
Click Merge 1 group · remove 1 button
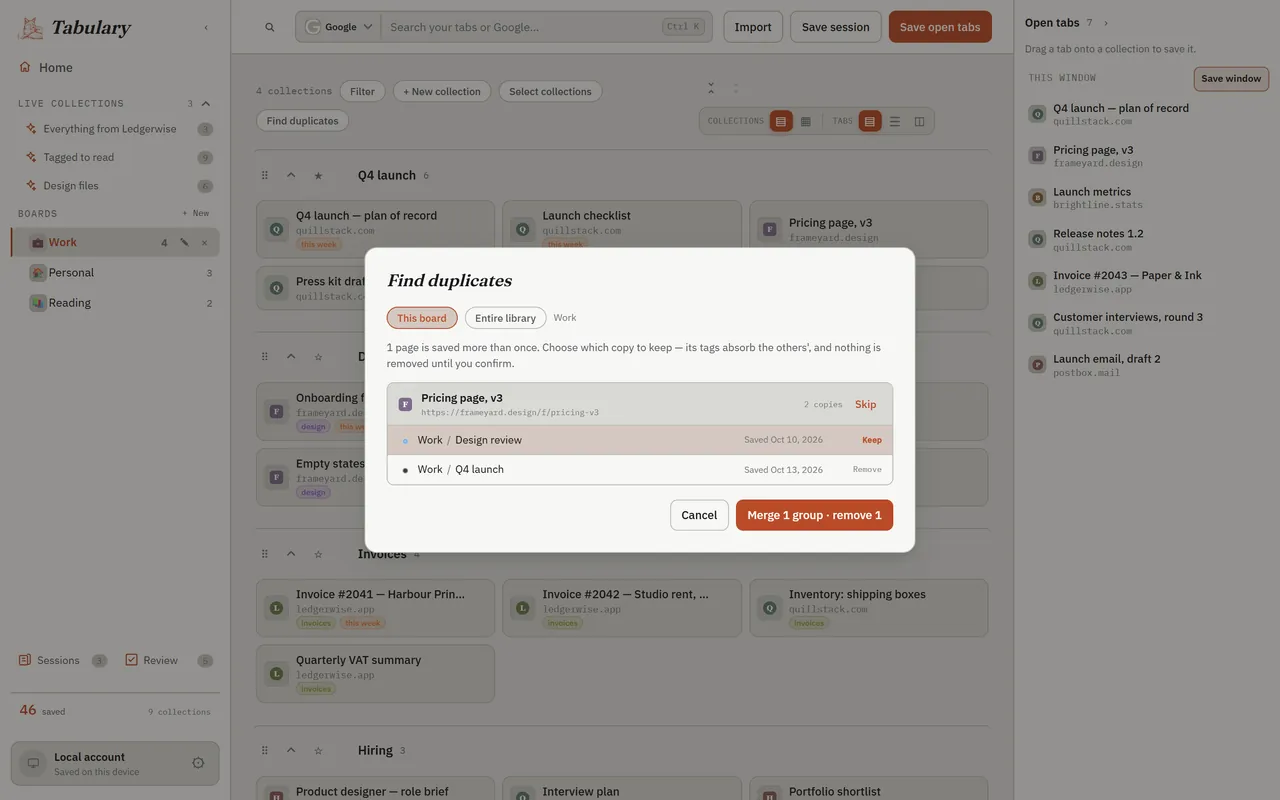click(x=814, y=515)
